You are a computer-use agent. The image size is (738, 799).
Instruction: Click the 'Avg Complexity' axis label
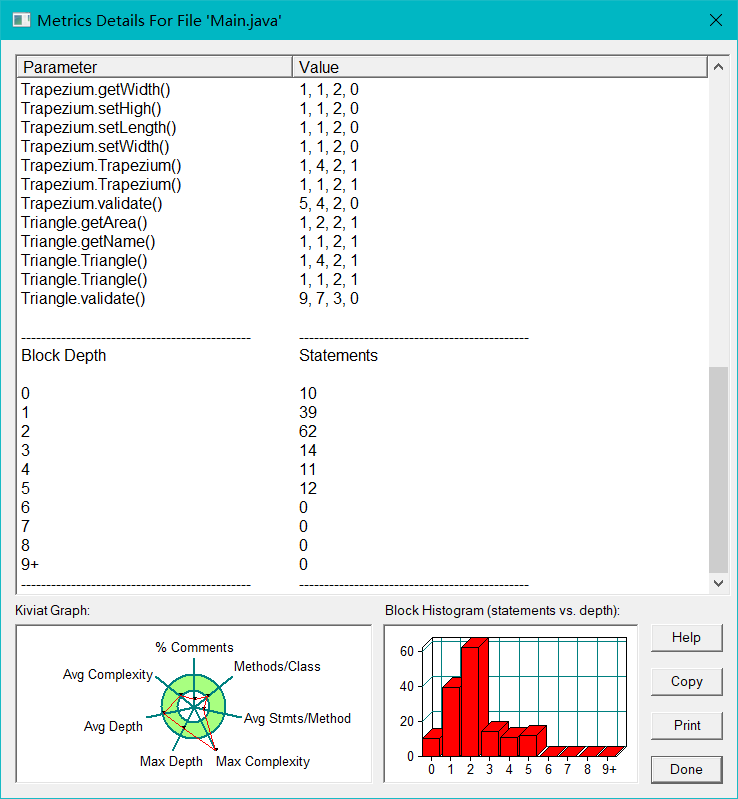108,675
